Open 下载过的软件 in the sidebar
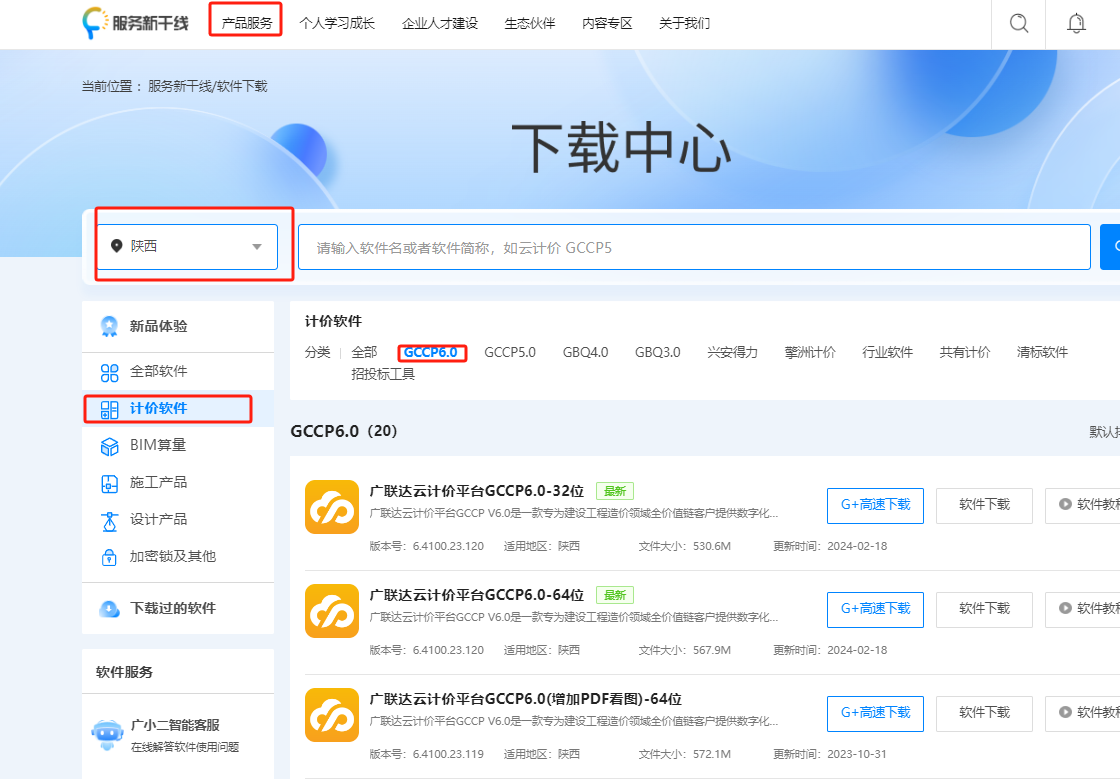Screen dimensions: 1120x779 (178, 608)
